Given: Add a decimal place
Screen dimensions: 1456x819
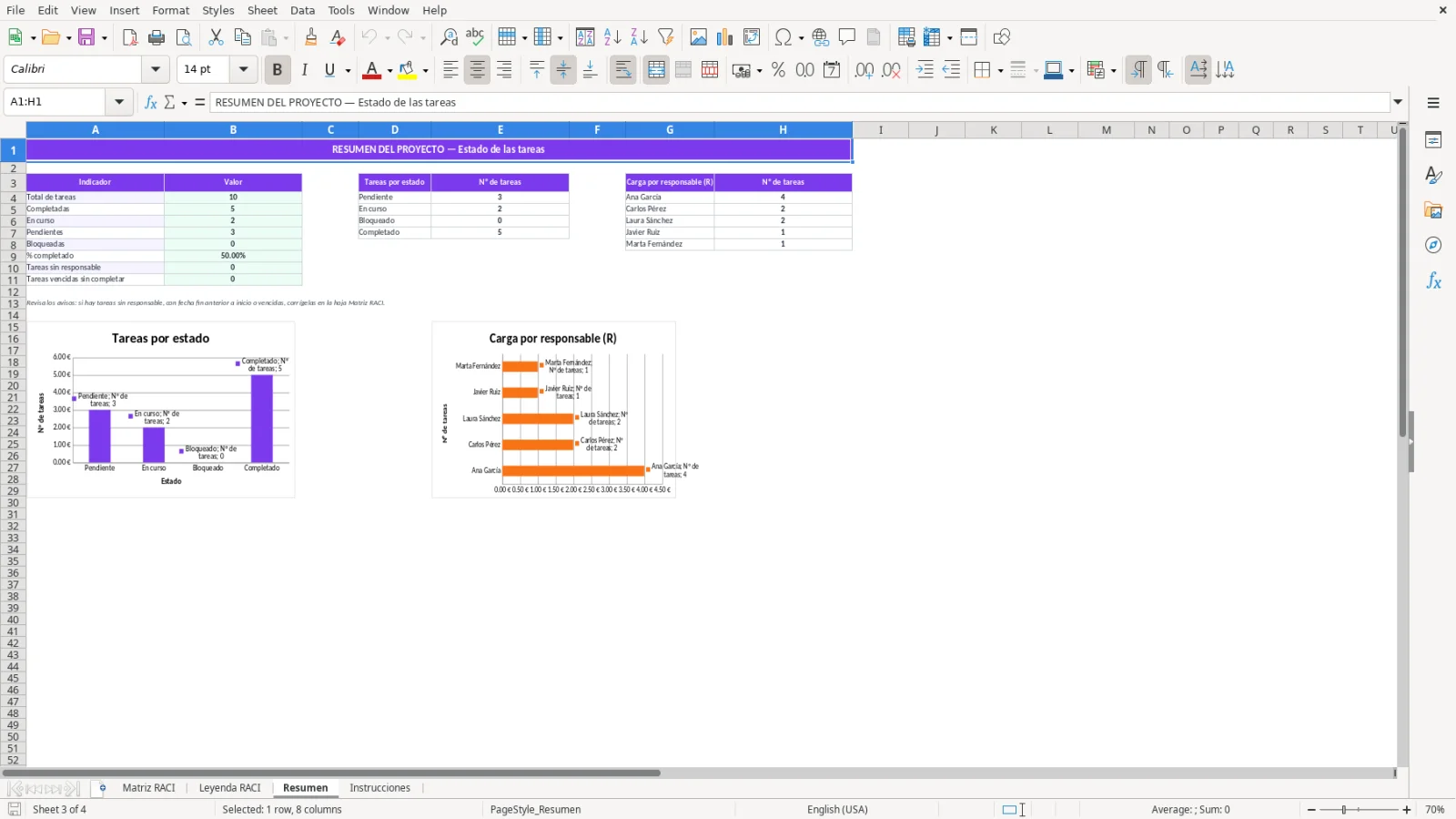Looking at the screenshot, I should point(864,70).
